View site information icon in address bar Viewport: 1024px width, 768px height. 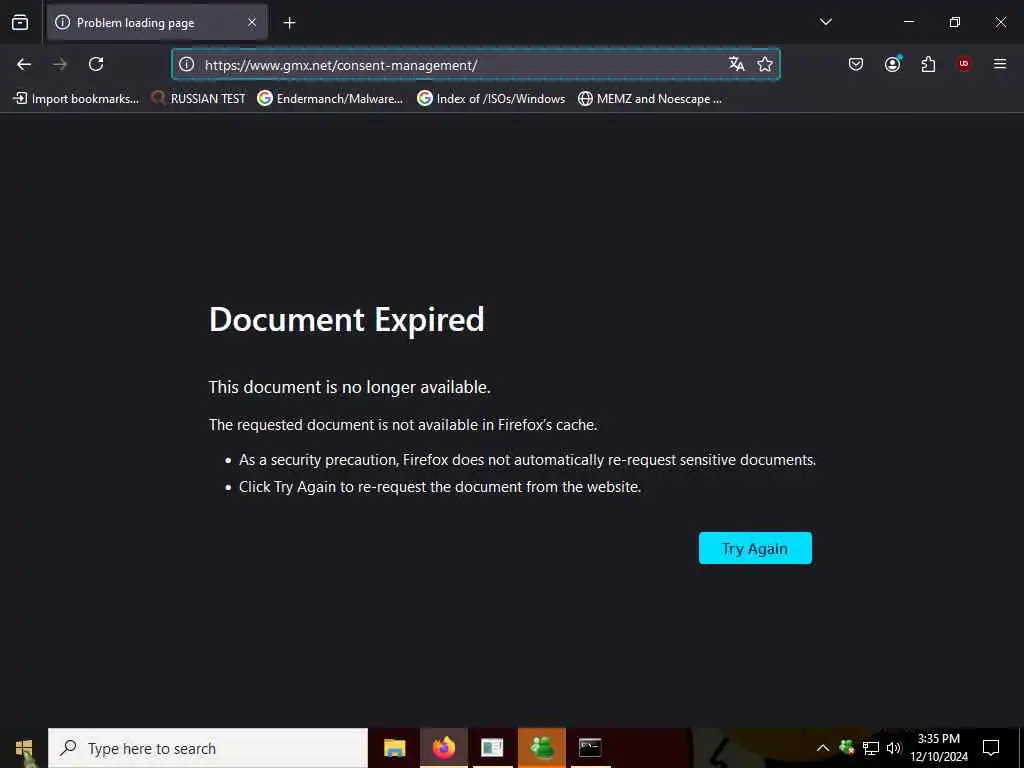pos(187,64)
